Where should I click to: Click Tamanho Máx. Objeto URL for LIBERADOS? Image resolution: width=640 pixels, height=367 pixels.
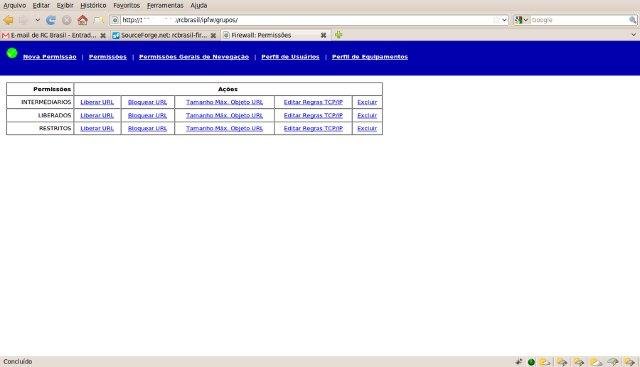(x=224, y=116)
